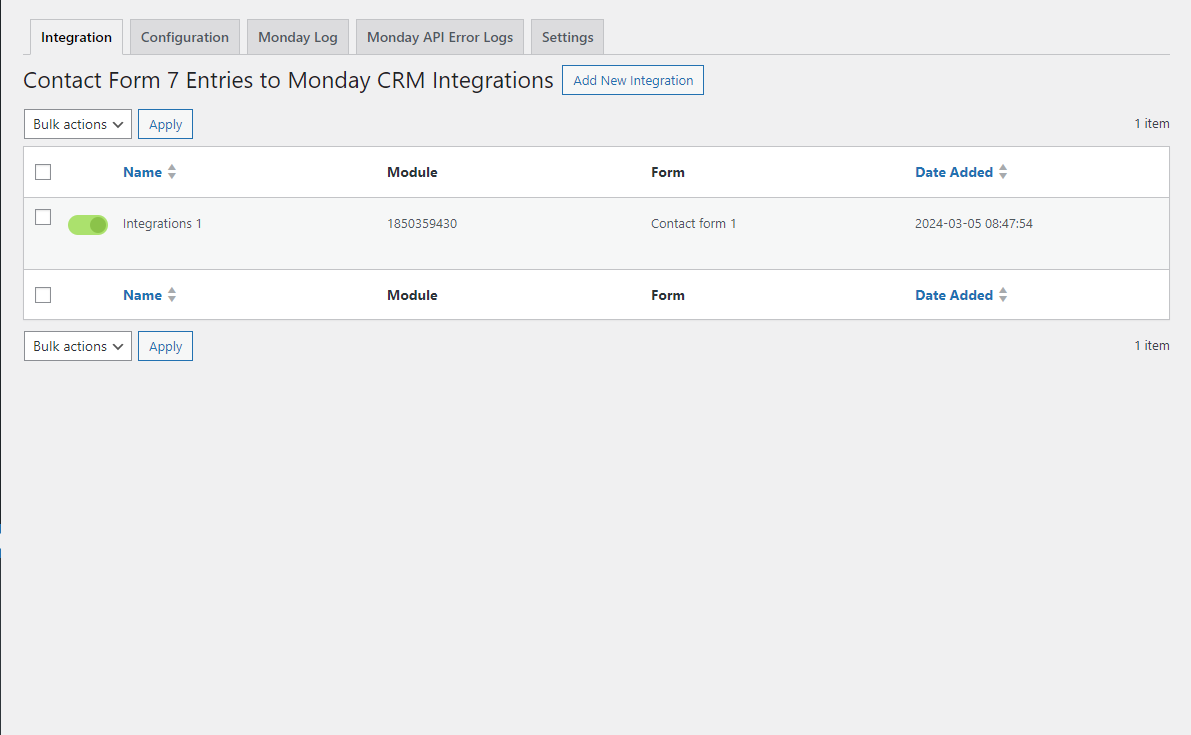Click the date 2024-03-05 08:47:54
The image size is (1191, 735).
tap(974, 224)
